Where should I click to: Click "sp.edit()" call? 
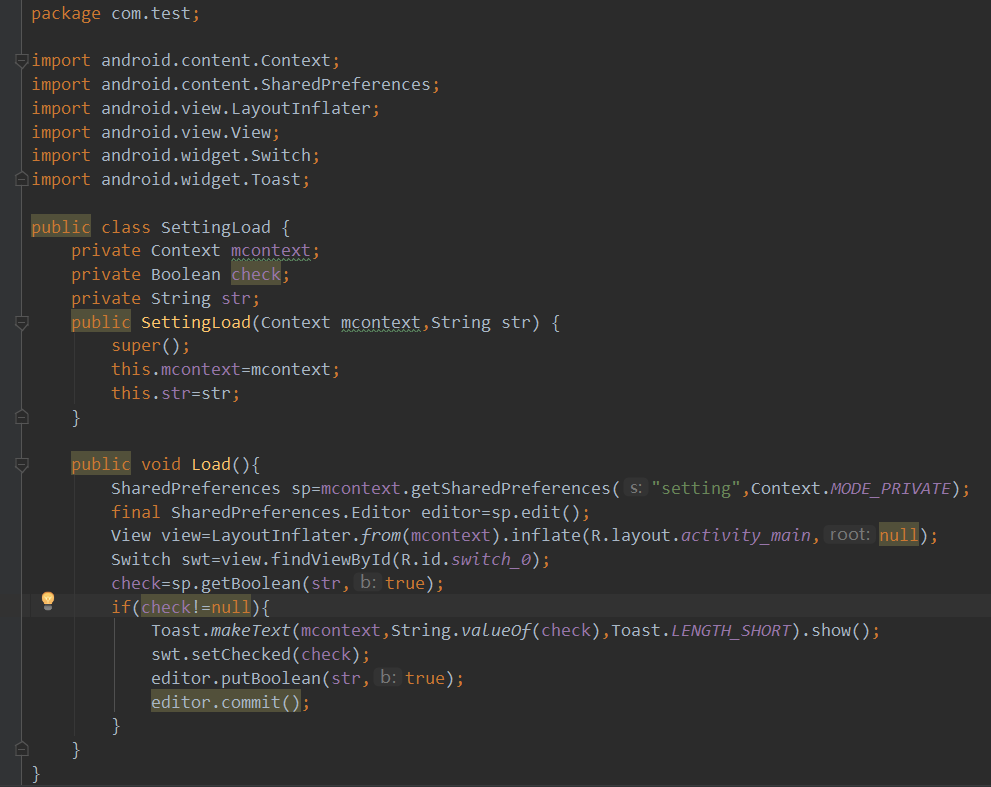click(x=536, y=512)
